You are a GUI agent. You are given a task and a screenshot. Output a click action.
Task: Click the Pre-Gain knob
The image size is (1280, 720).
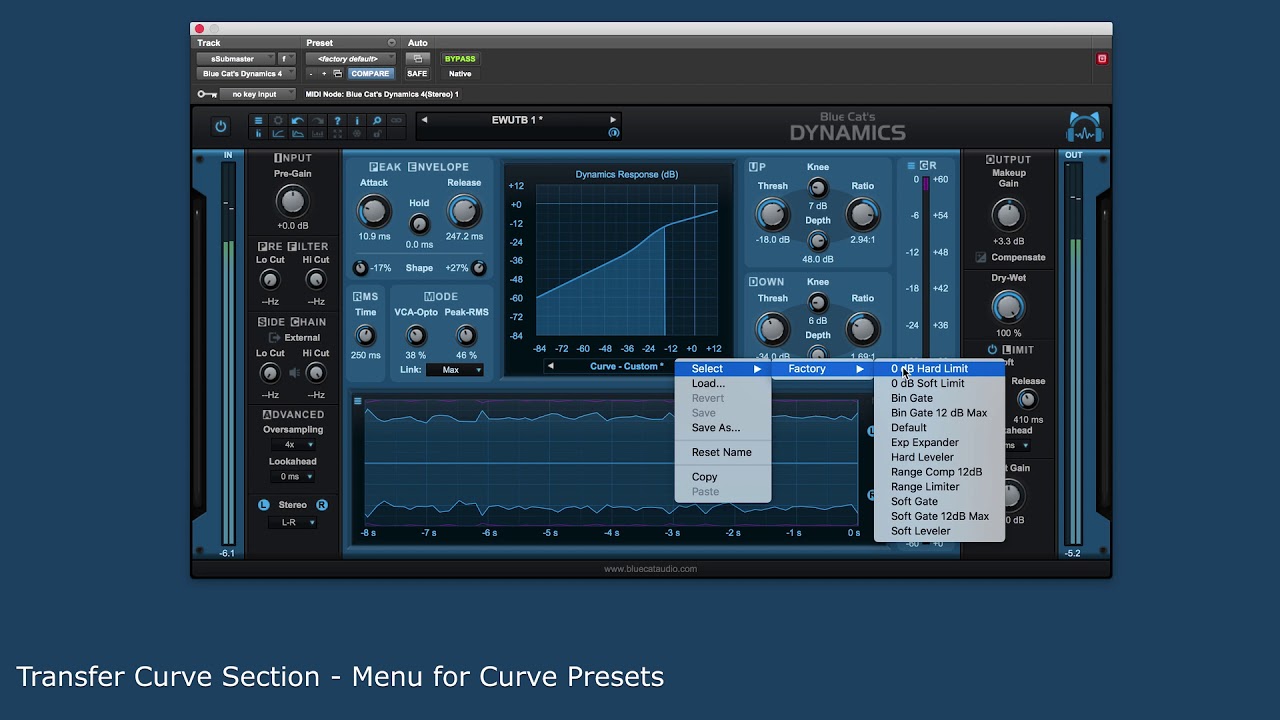coord(292,201)
